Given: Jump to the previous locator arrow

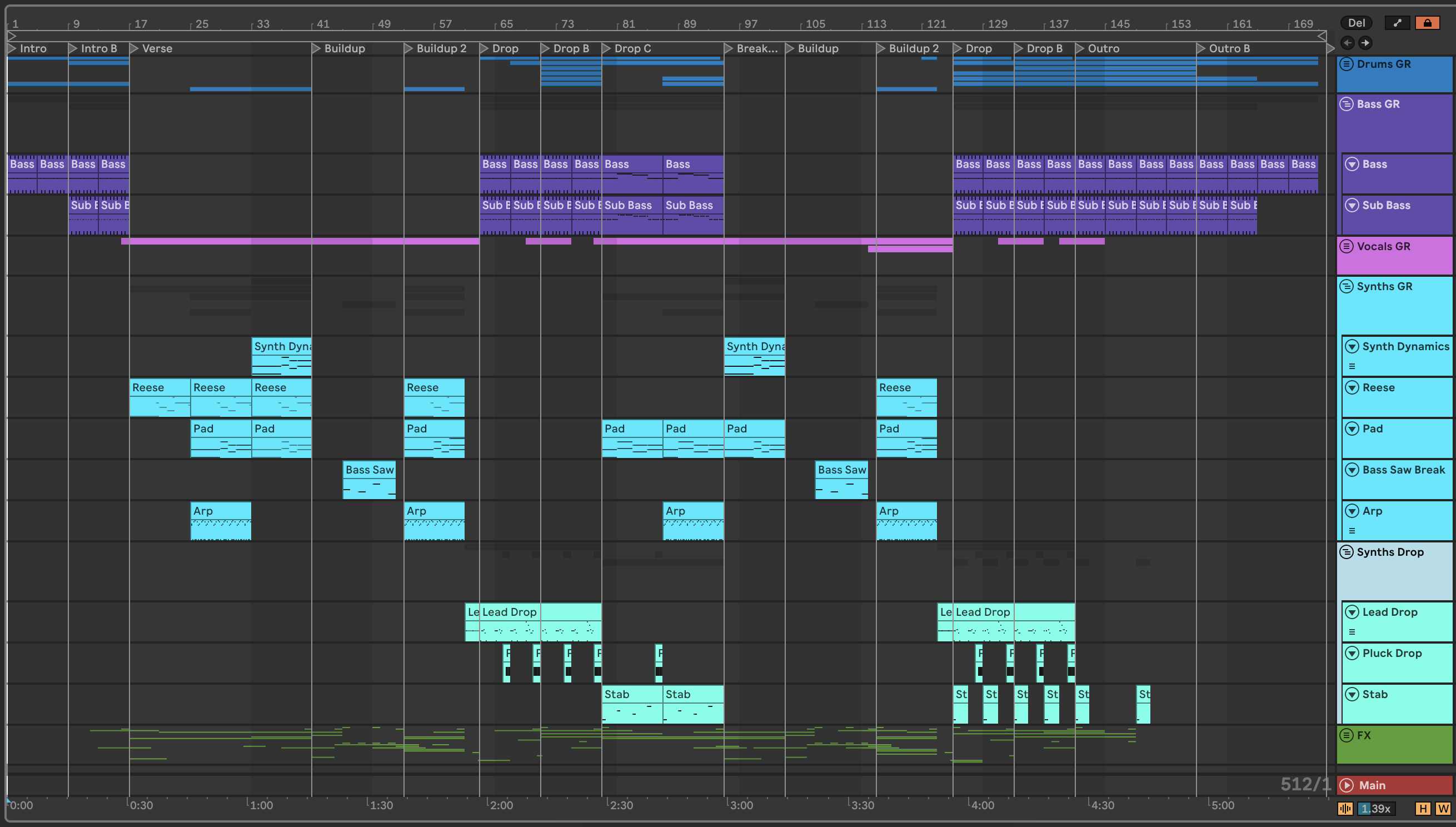Looking at the screenshot, I should point(1347,43).
